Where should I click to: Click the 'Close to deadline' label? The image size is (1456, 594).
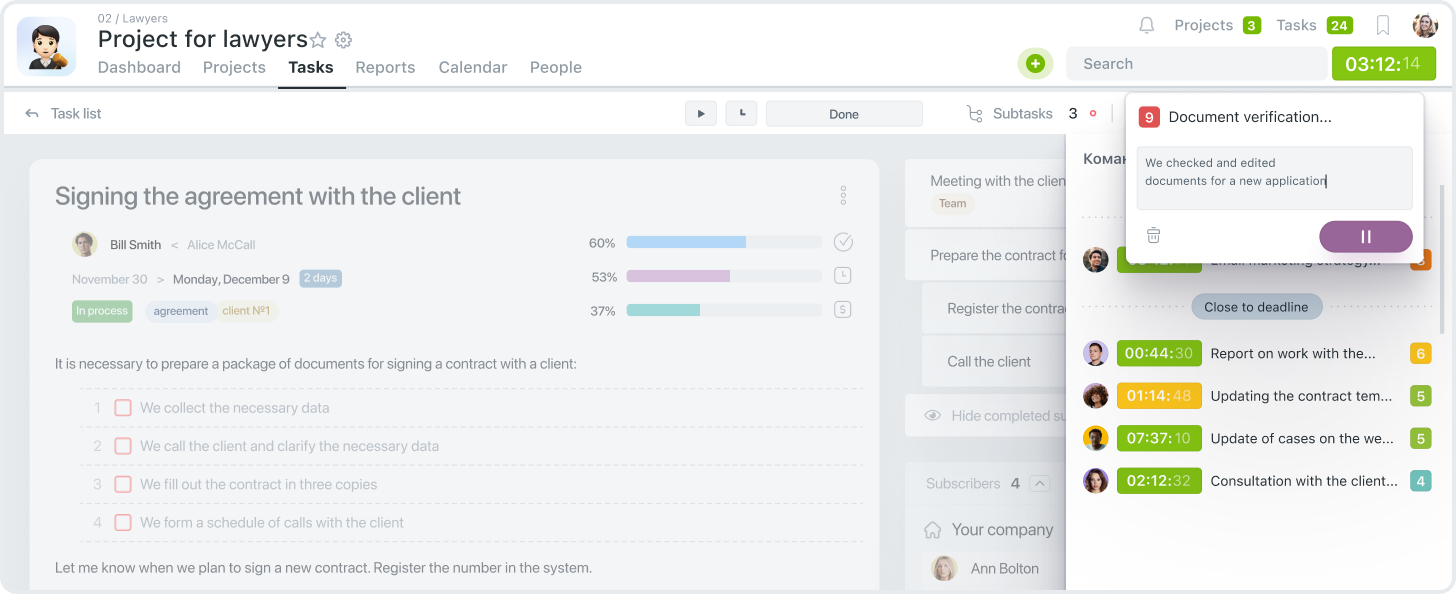(1255, 307)
